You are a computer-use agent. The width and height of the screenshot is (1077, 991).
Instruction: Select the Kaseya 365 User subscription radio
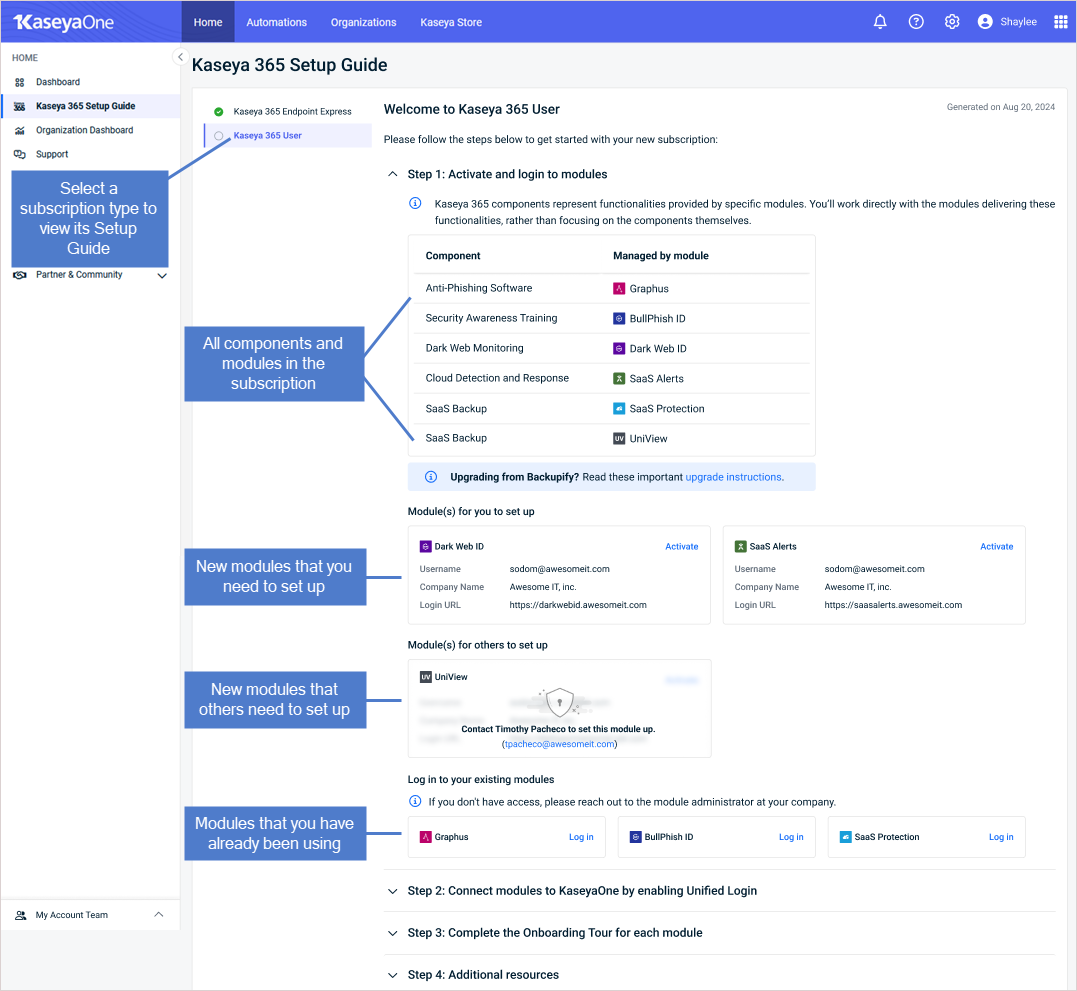click(x=219, y=136)
